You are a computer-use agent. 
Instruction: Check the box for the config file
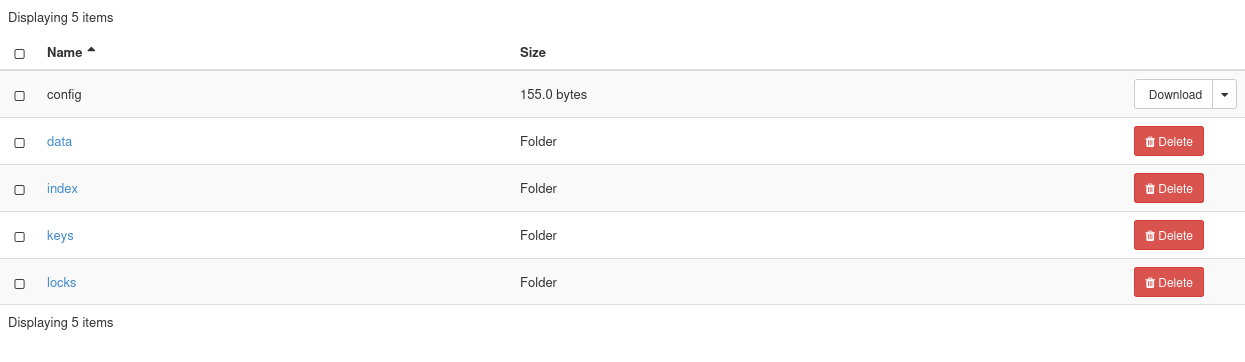(19, 95)
